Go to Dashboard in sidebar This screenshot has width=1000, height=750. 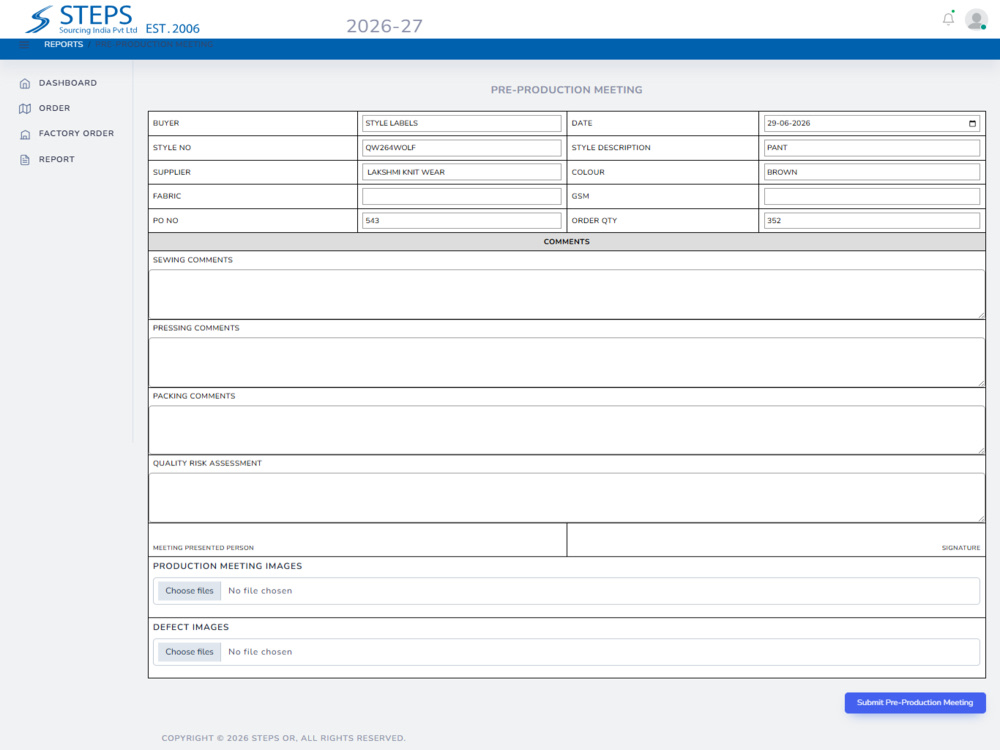(x=68, y=83)
